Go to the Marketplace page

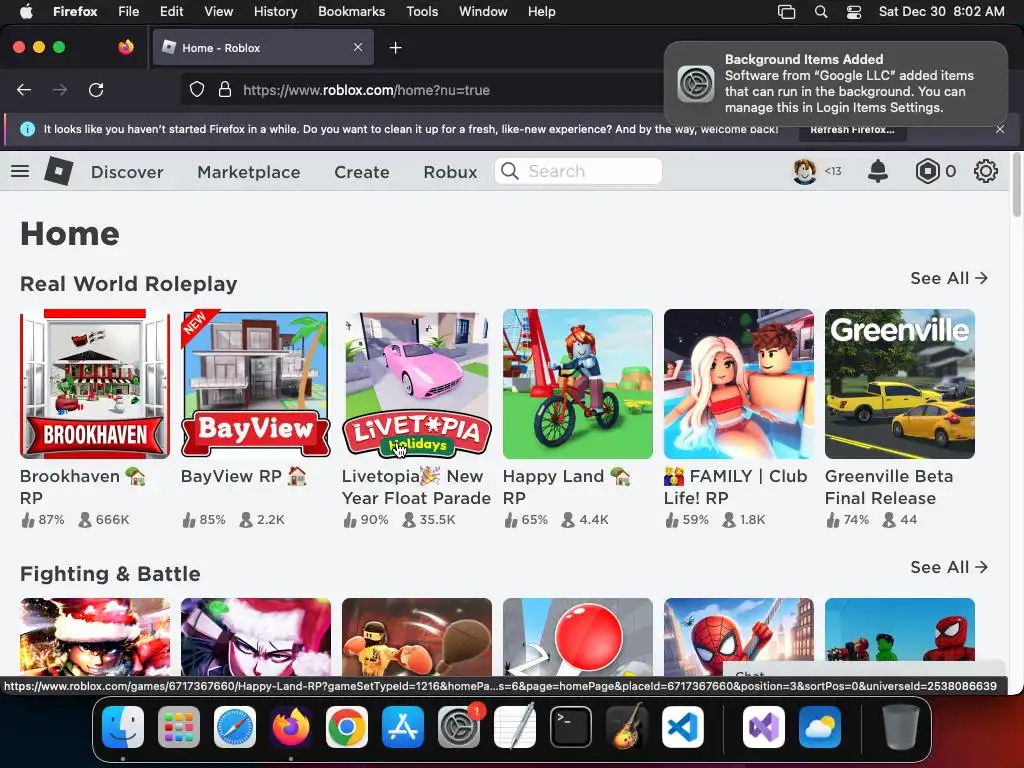tap(249, 172)
